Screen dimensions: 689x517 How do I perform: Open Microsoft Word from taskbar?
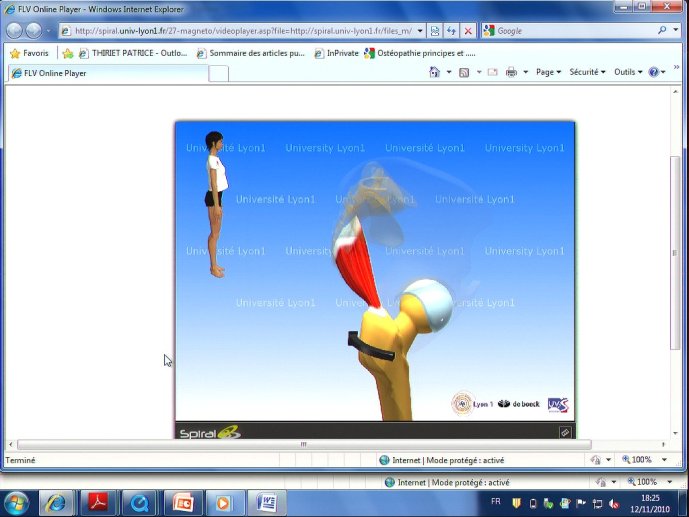tap(267, 503)
